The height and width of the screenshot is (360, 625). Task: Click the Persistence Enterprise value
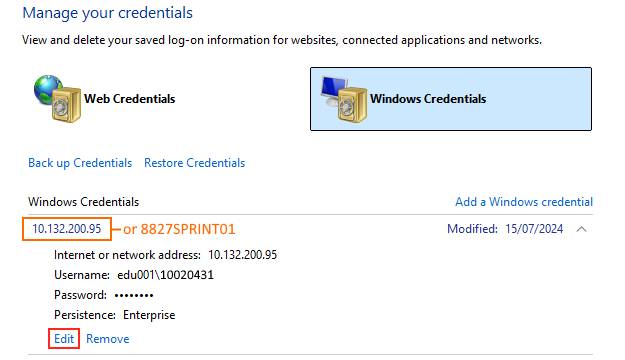click(149, 315)
